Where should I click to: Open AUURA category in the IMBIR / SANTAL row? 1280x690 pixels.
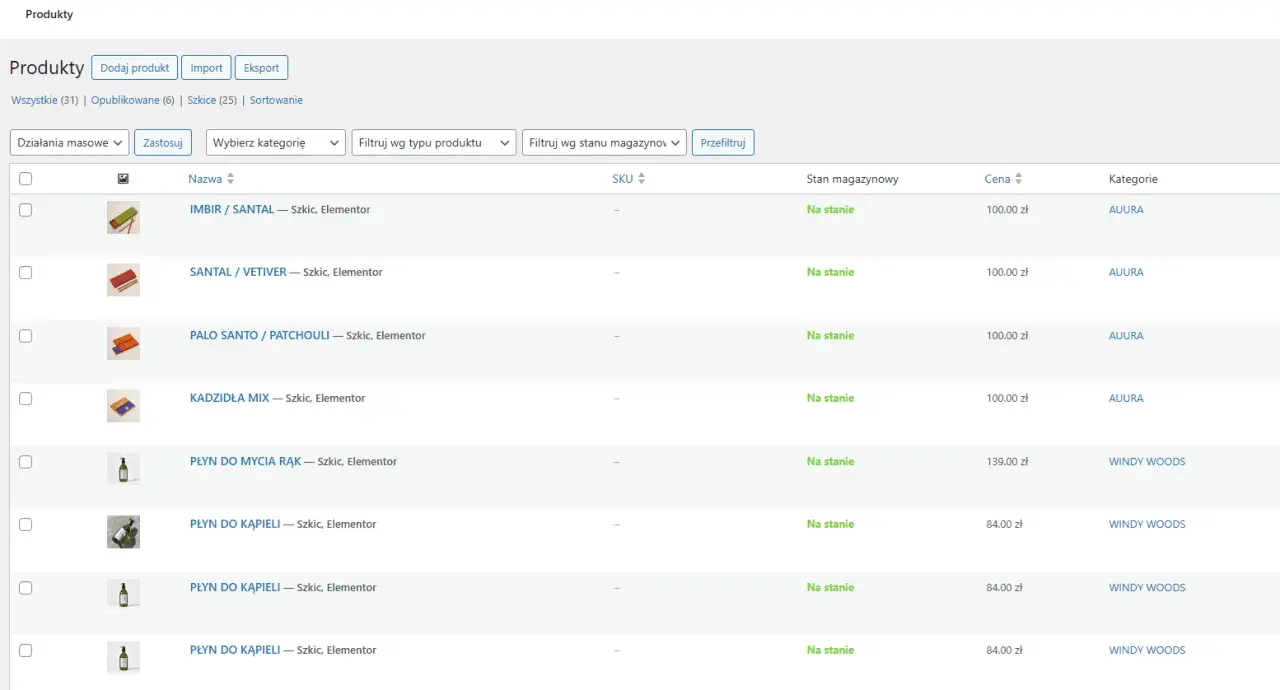pos(1126,210)
